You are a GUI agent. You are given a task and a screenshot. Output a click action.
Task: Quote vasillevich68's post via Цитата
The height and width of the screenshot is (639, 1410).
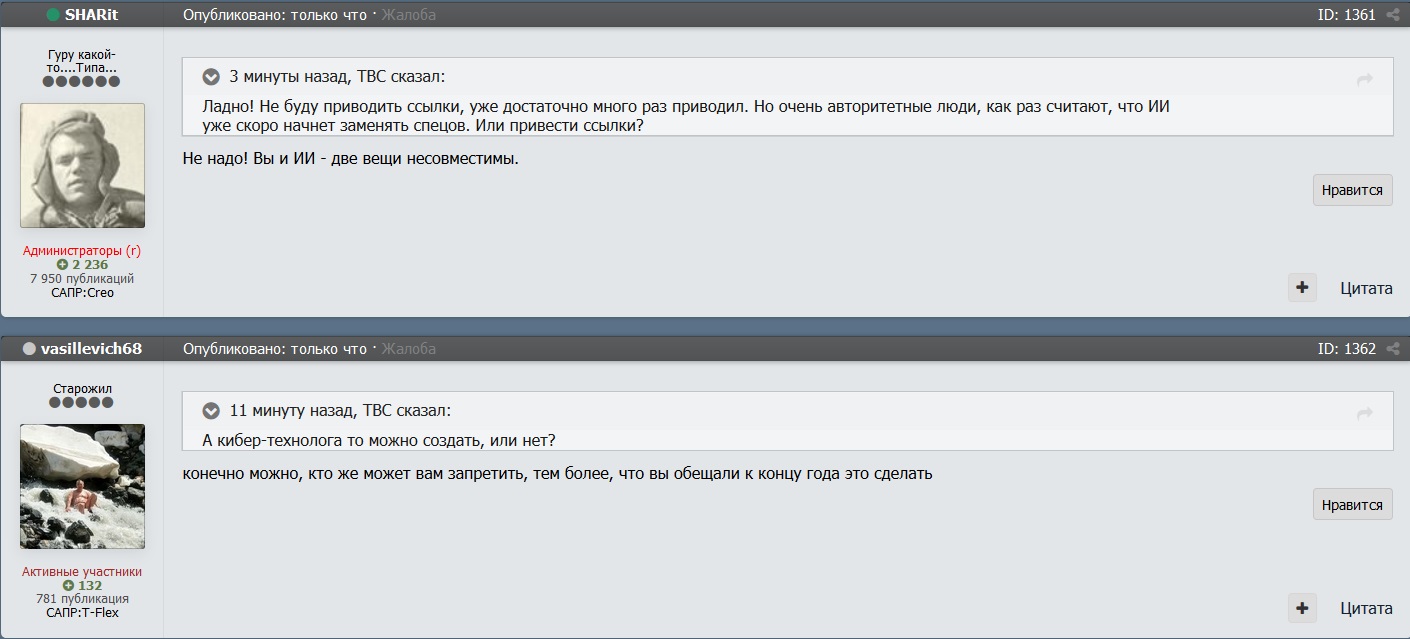coord(1366,608)
